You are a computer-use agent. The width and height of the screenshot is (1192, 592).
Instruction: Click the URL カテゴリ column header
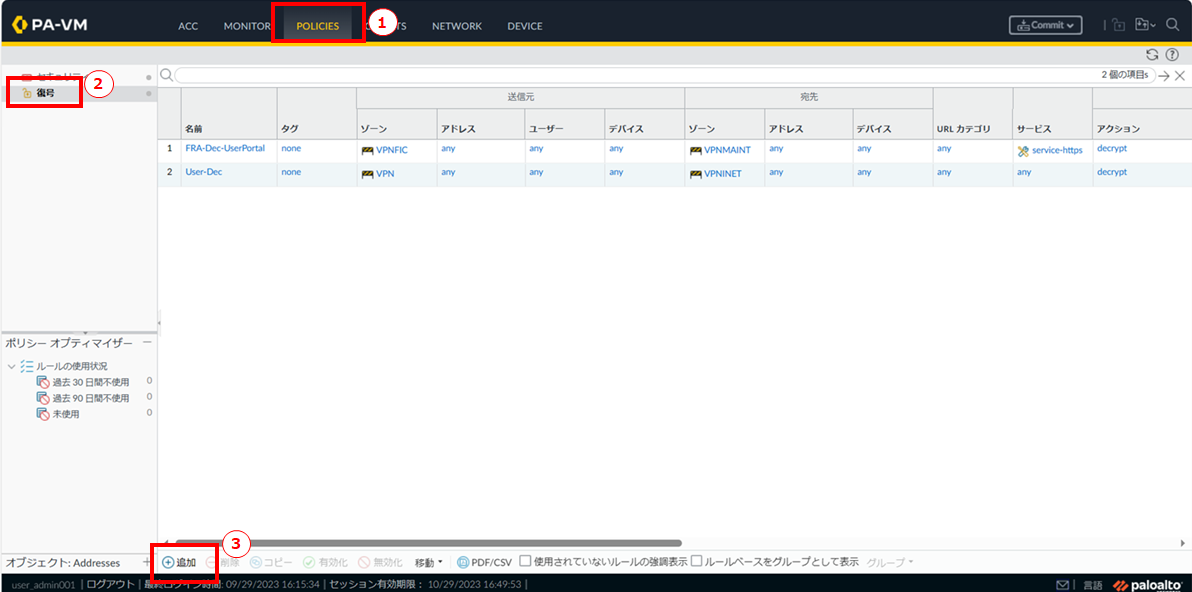coord(963,128)
